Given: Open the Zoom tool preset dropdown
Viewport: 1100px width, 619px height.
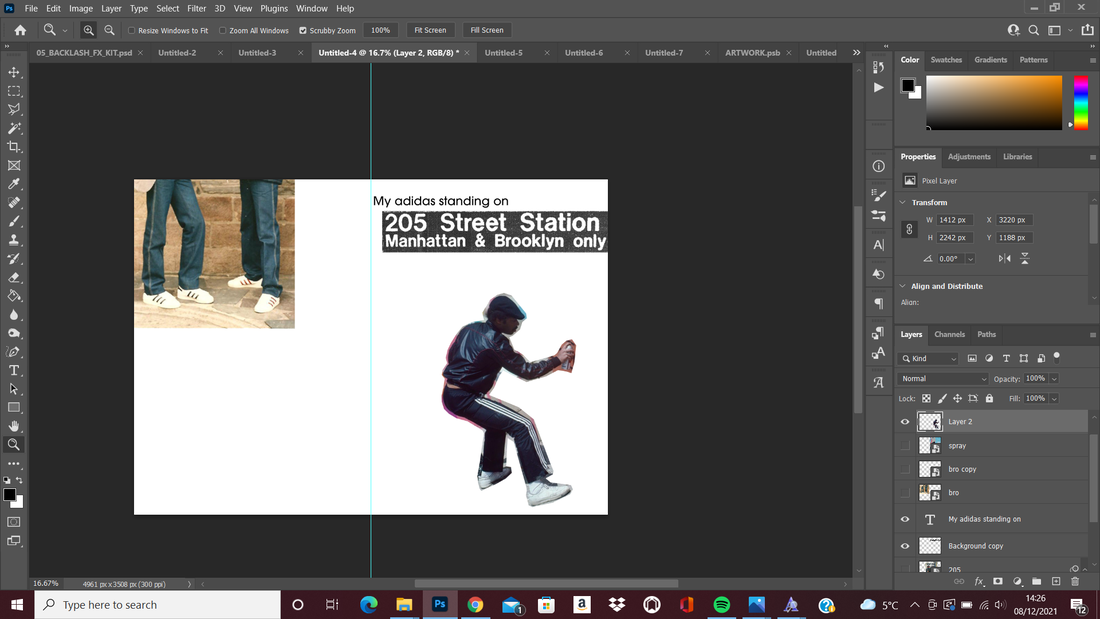Looking at the screenshot, I should coord(65,30).
